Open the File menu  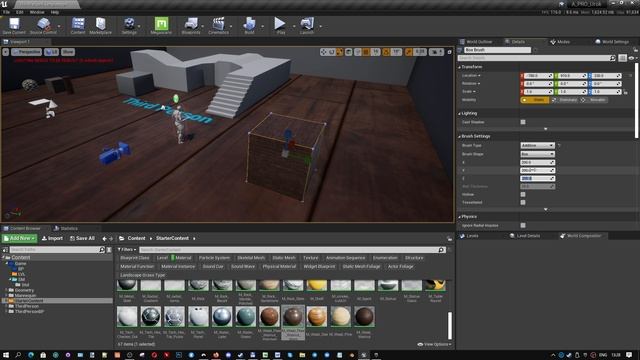coord(7,12)
